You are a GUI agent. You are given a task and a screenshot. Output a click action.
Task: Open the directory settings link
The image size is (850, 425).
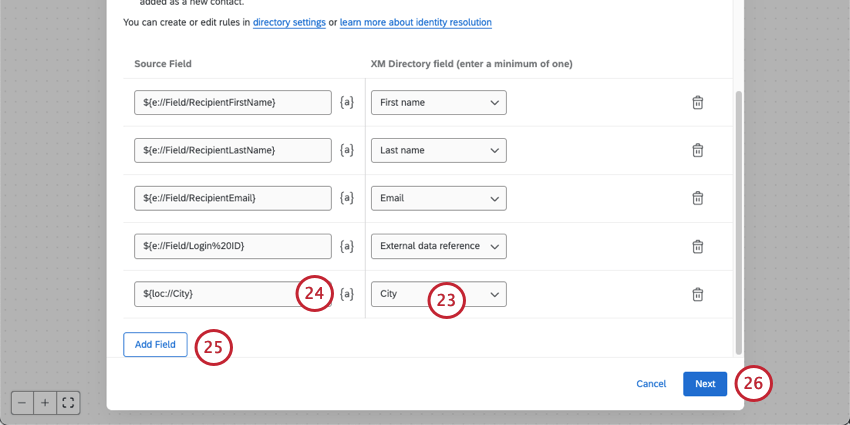coord(289,22)
